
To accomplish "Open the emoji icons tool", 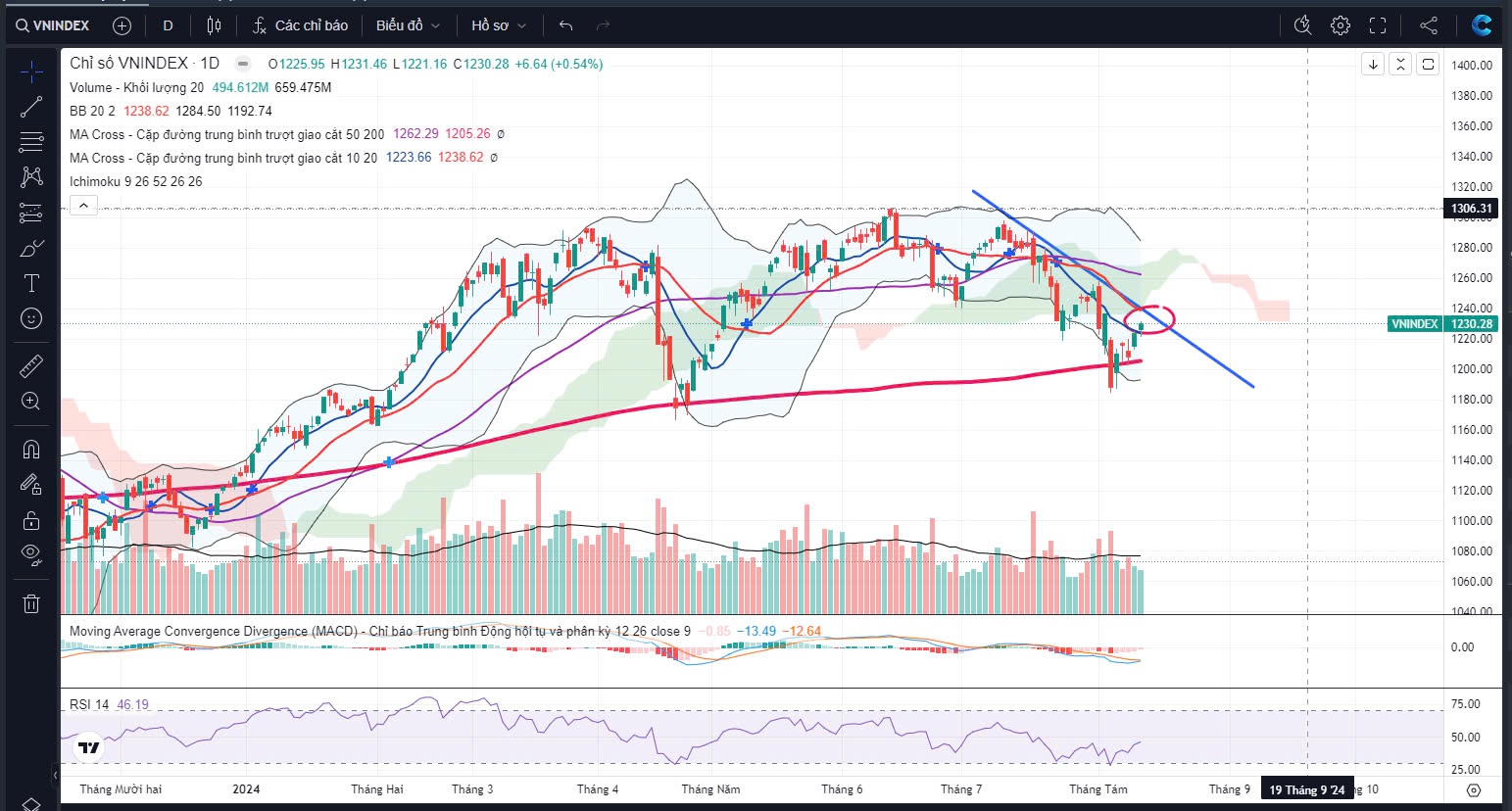I will click(31, 318).
